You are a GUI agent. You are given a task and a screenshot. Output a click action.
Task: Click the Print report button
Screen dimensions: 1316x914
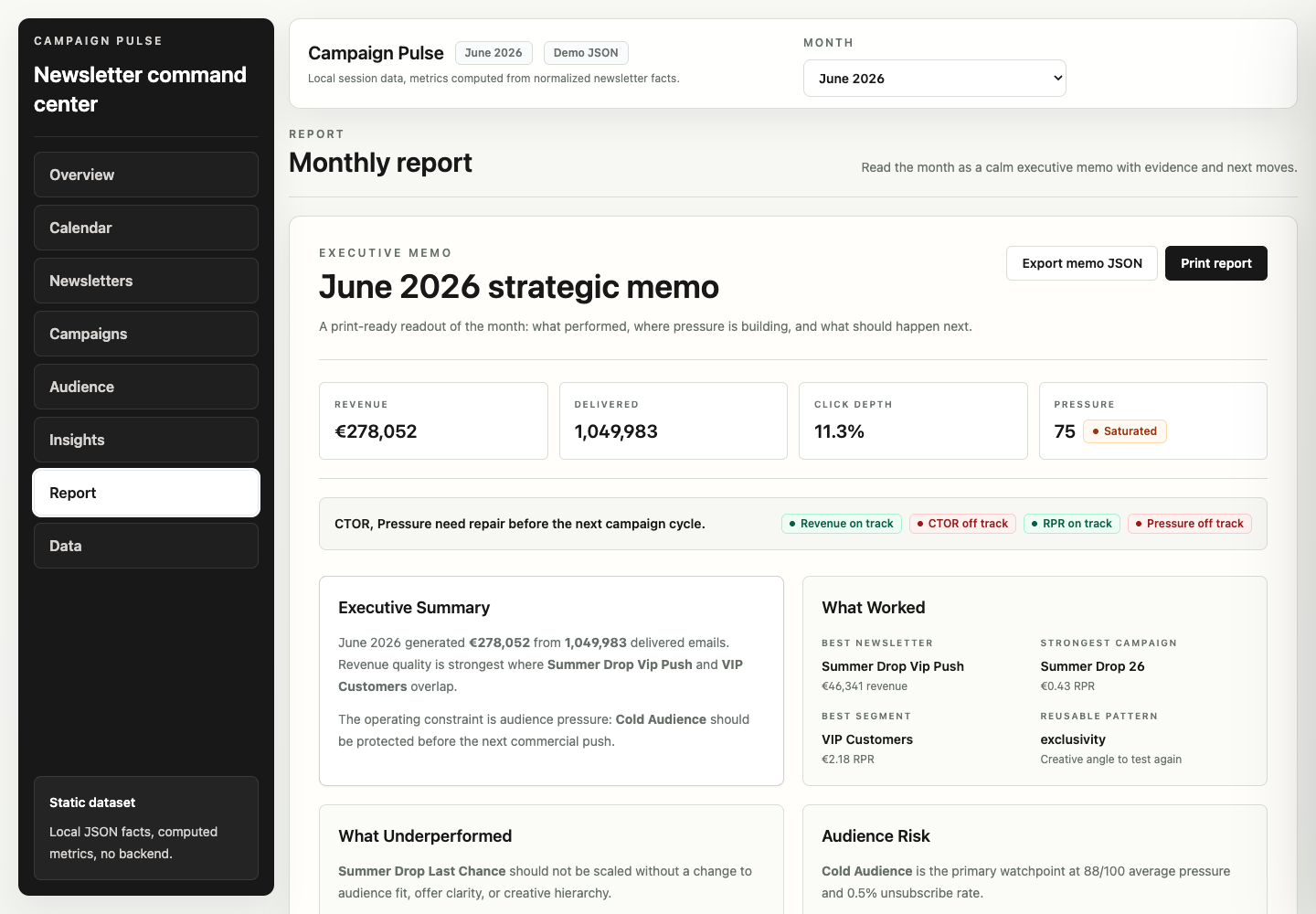[1215, 263]
